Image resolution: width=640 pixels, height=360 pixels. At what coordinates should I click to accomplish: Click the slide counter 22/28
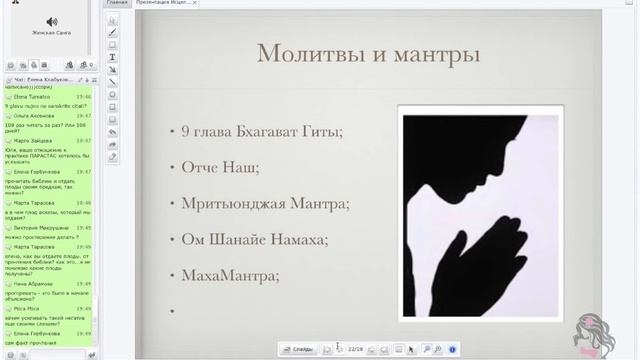[355, 349]
